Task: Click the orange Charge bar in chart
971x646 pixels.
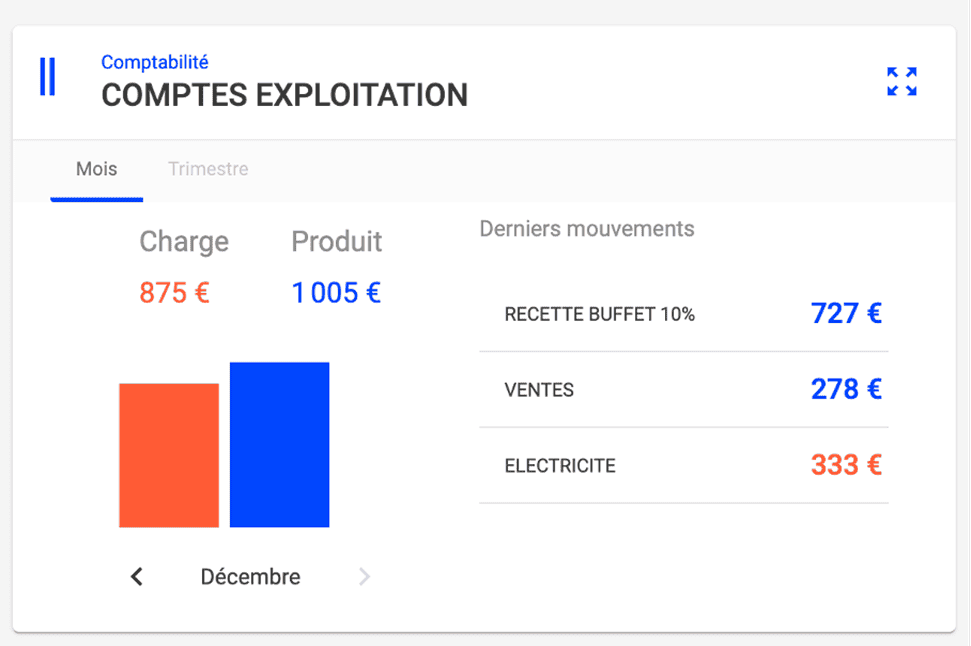Action: click(x=169, y=455)
